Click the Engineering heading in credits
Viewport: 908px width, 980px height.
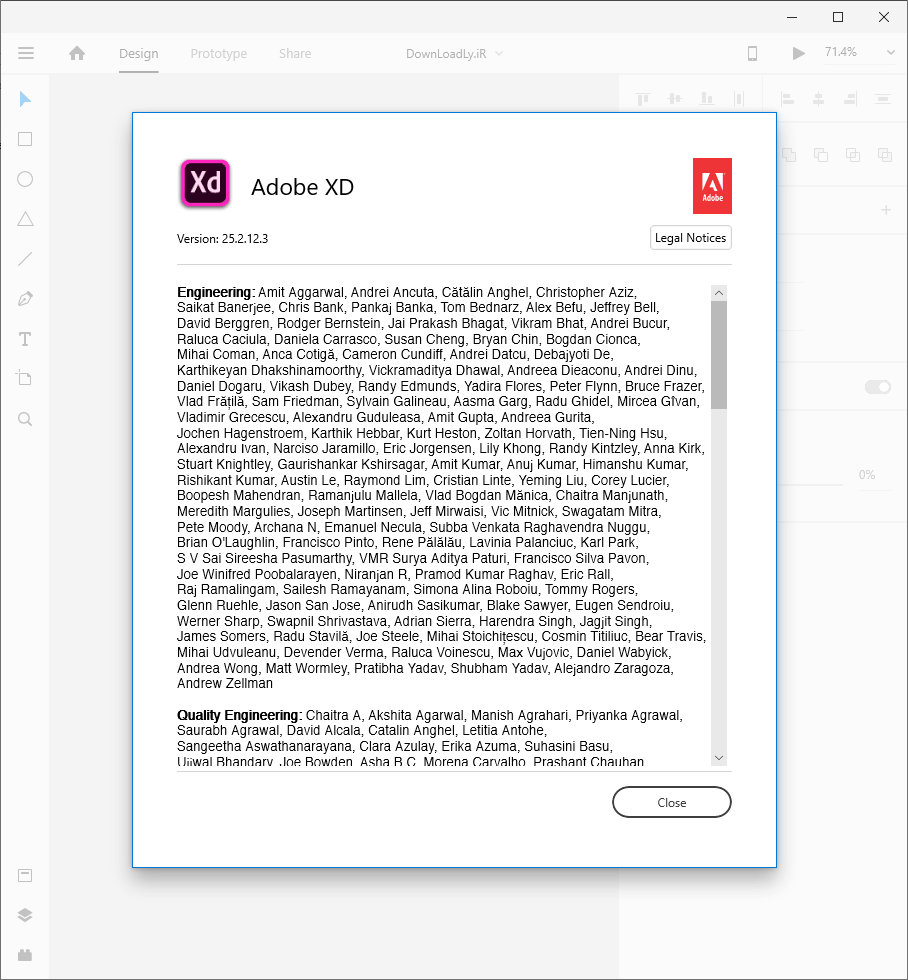[214, 292]
